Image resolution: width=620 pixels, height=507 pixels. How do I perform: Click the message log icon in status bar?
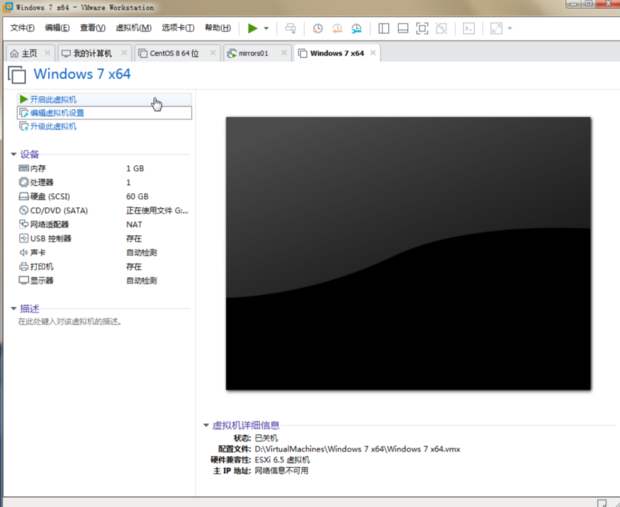point(601,503)
